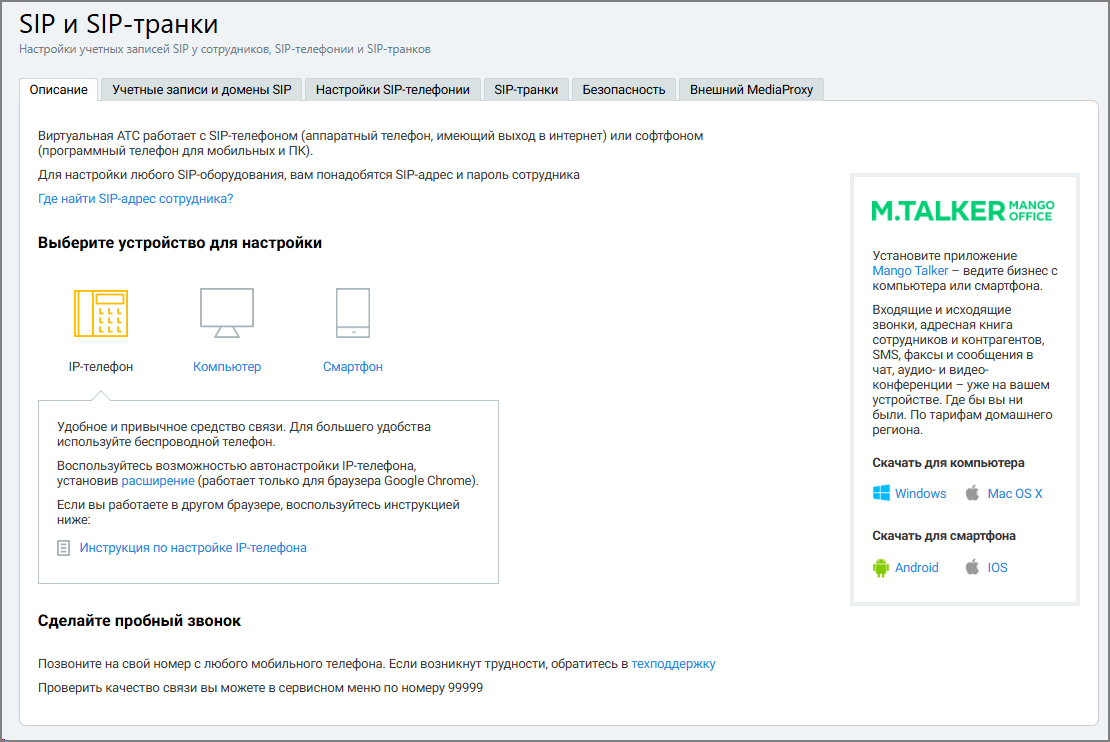Click the M.TALKER Mango Office logo
The height and width of the screenshot is (742, 1110).
[x=963, y=210]
